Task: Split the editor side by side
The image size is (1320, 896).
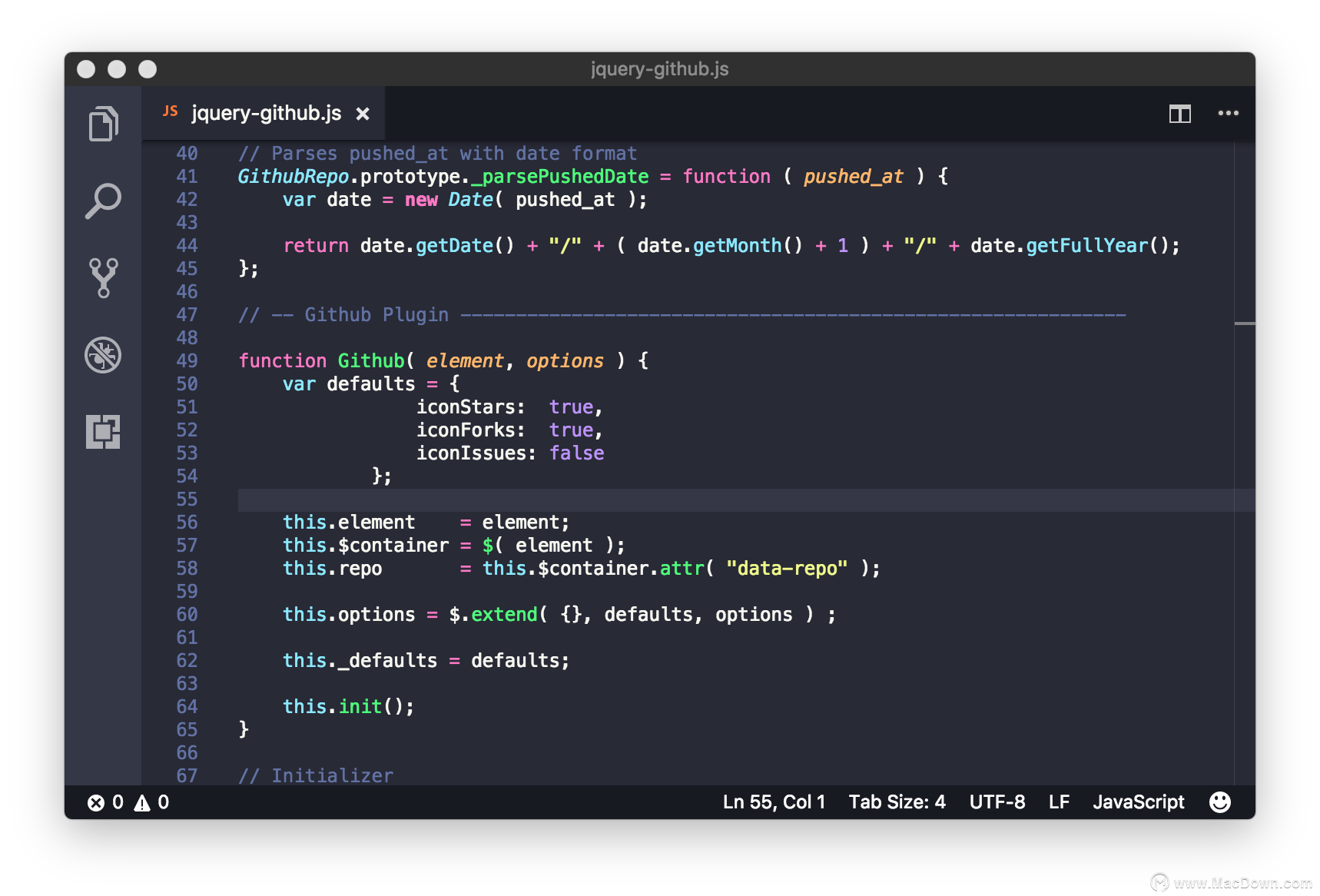Action: [1179, 114]
